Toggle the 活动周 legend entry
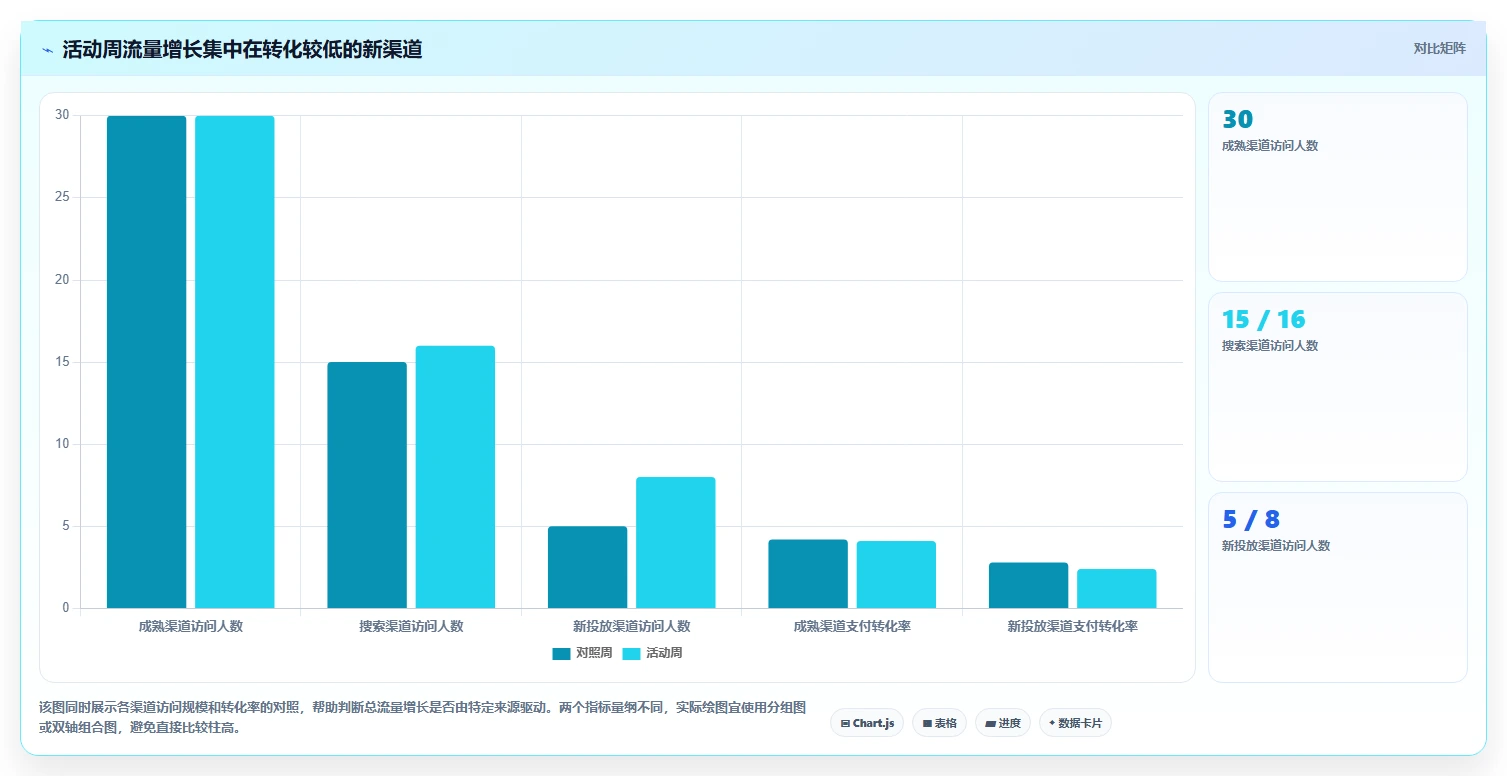The width and height of the screenshot is (1507, 776). 652,653
